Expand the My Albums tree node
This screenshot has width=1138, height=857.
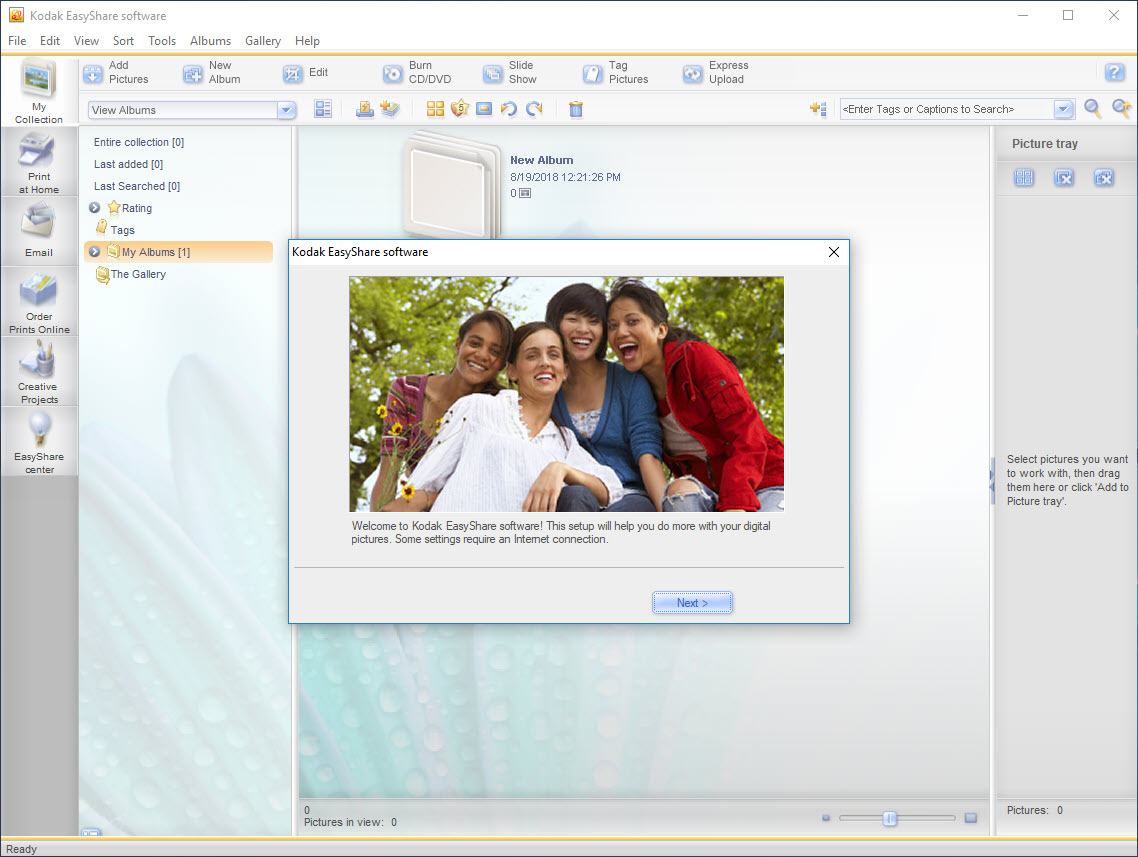point(94,252)
